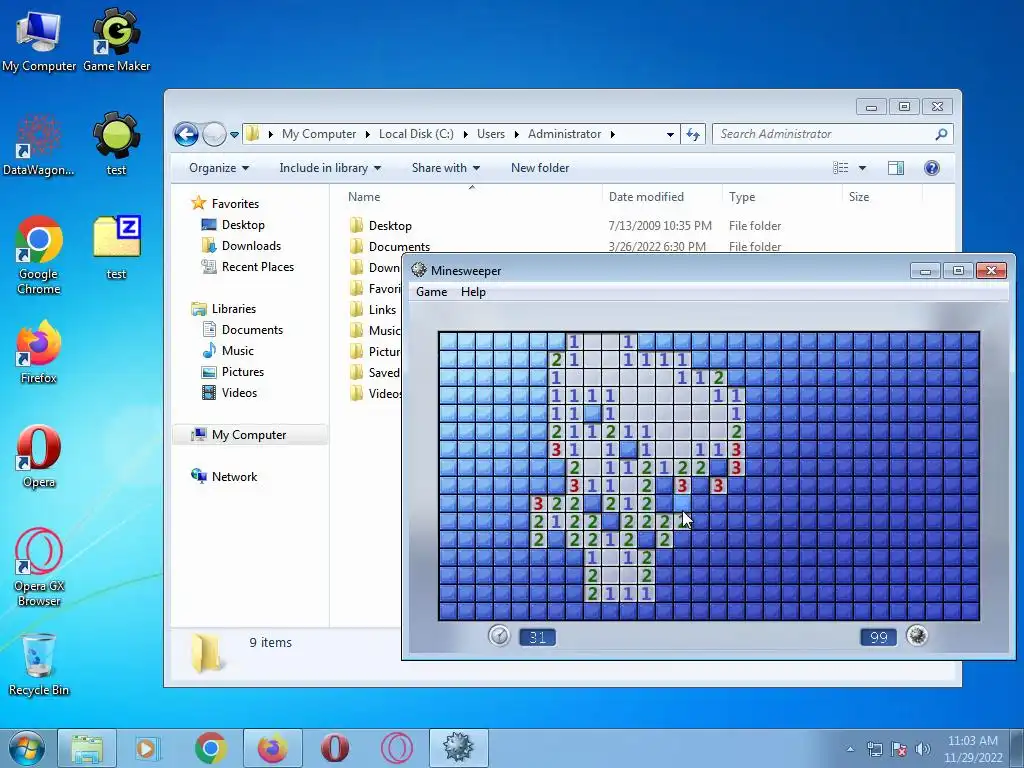The image size is (1024, 768).
Task: Click the taskbar clock and date
Action: tap(973, 749)
